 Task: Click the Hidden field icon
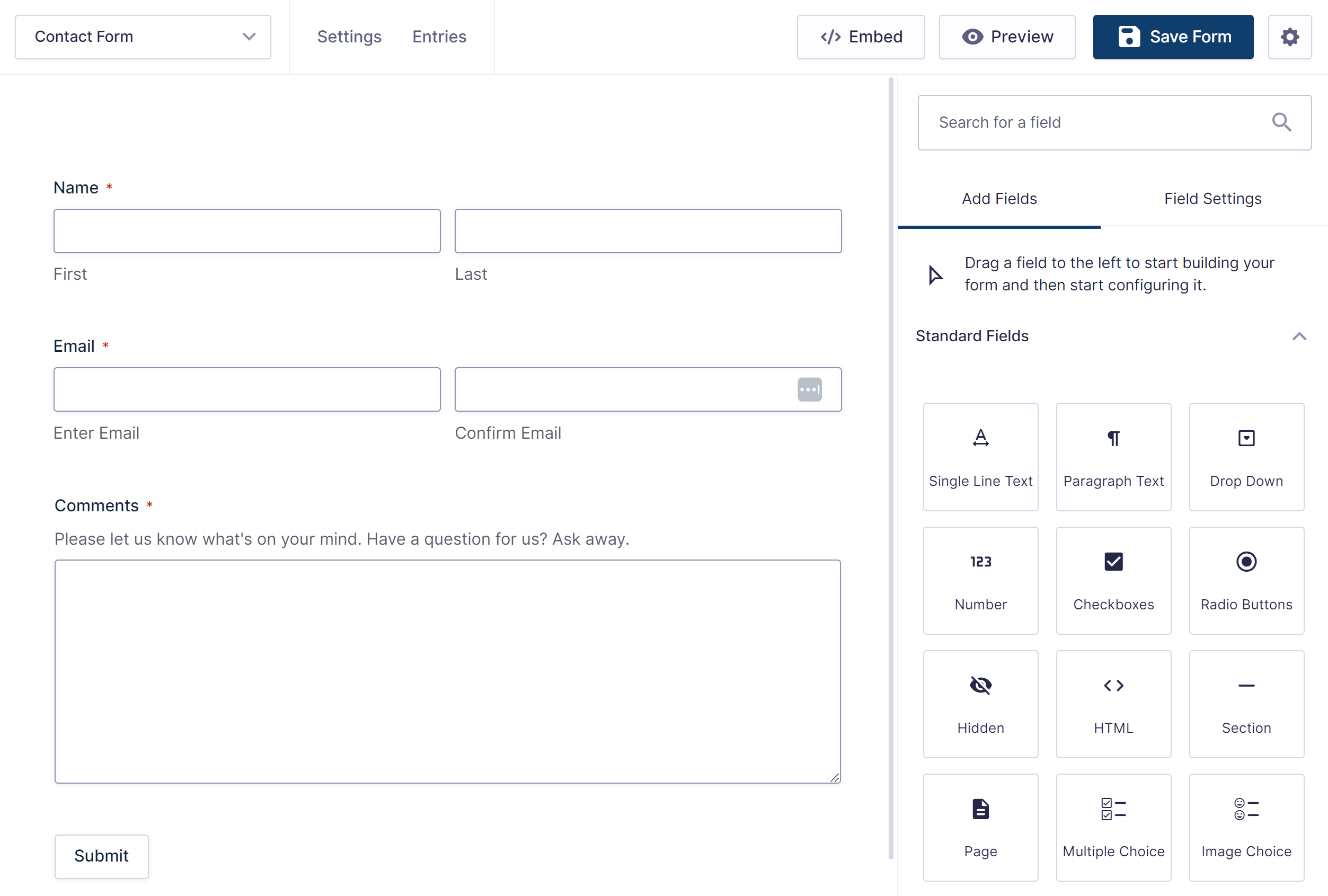980,685
